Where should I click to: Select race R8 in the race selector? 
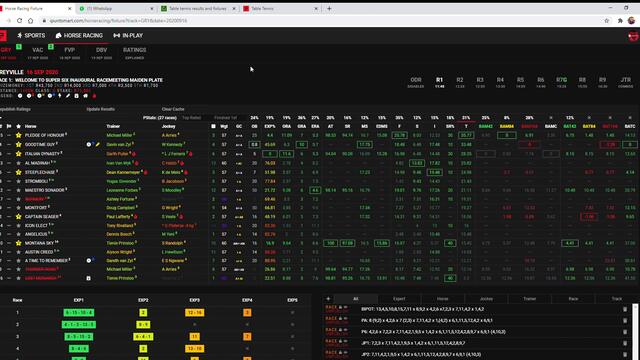[582, 82]
